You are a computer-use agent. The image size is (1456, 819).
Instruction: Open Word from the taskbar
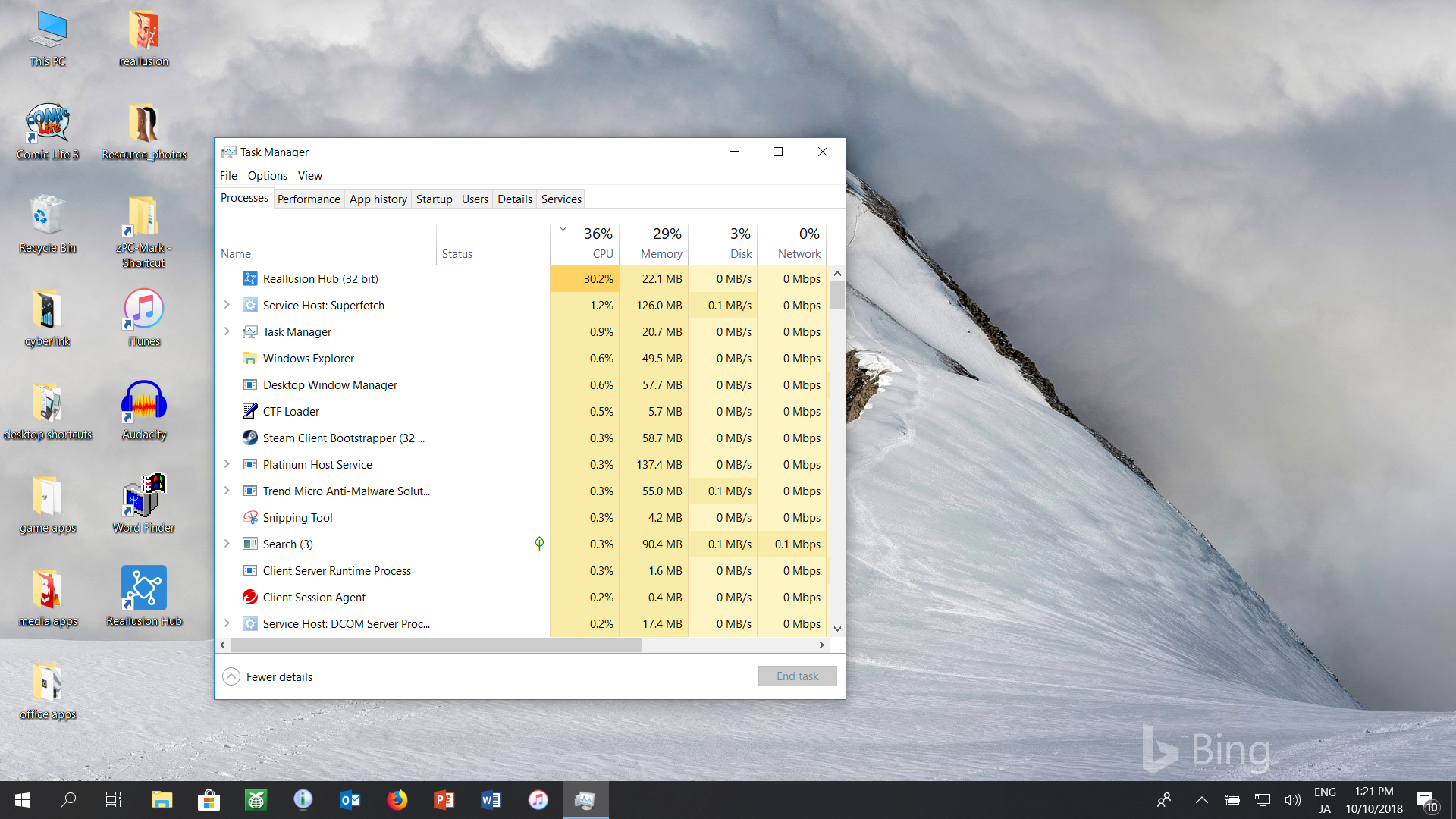click(x=491, y=800)
